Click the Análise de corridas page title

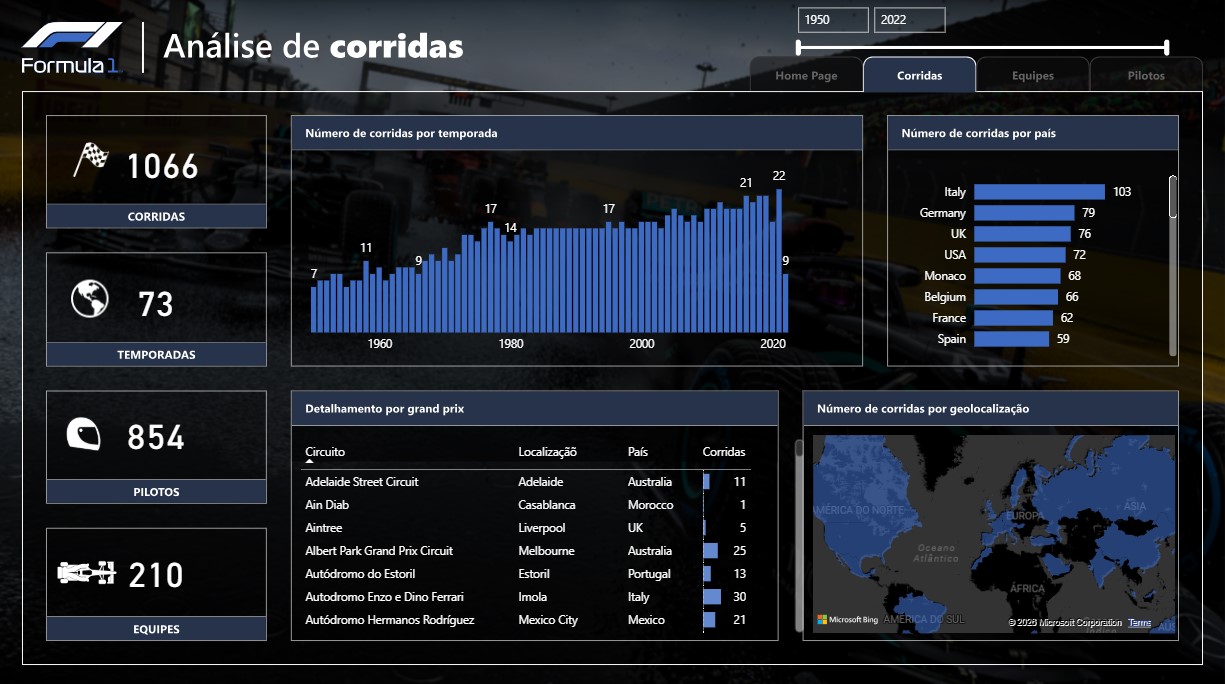coord(313,46)
